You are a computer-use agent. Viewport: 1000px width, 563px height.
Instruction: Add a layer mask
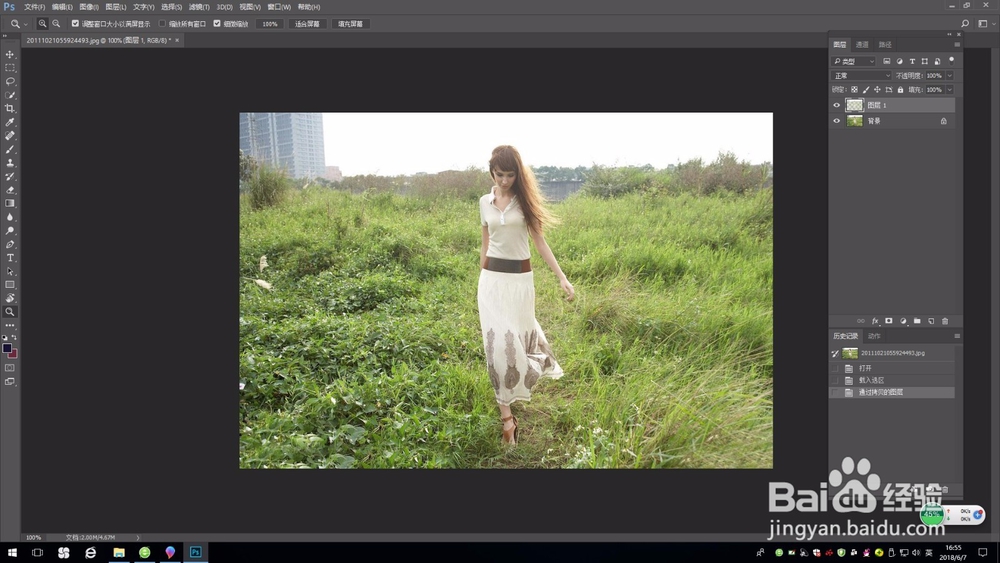(x=888, y=321)
